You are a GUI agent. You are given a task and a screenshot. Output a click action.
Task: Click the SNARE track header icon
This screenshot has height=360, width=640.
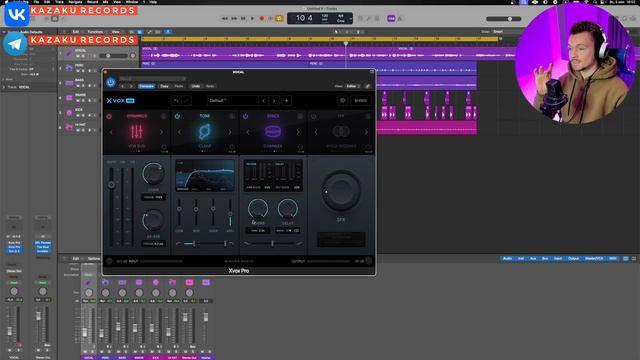[69, 98]
